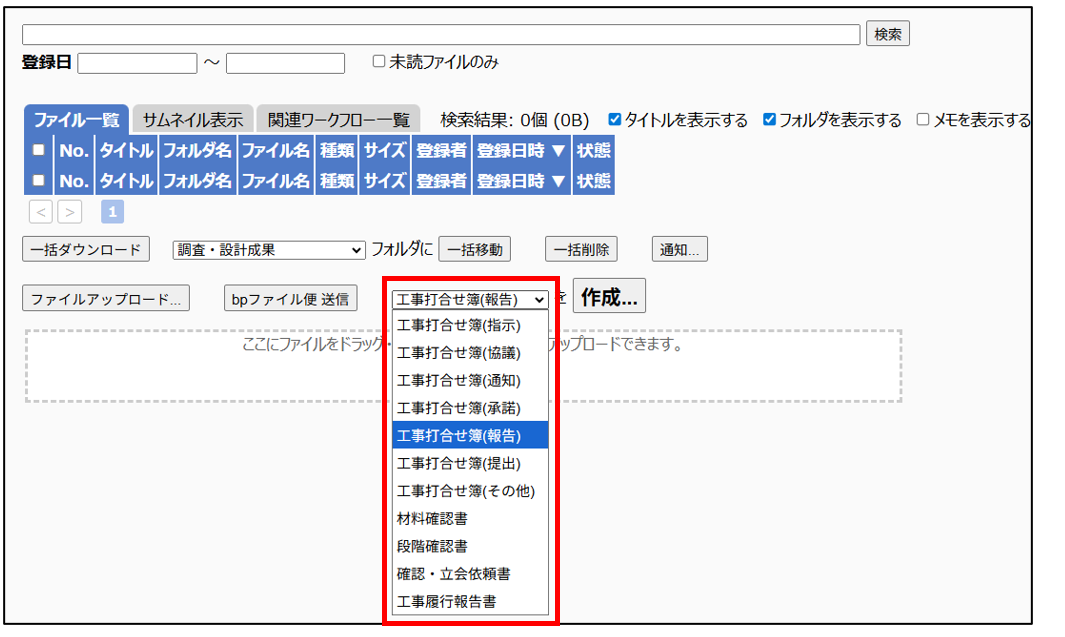
Task: Select ファイル一覧 tab
Action: click(x=76, y=120)
